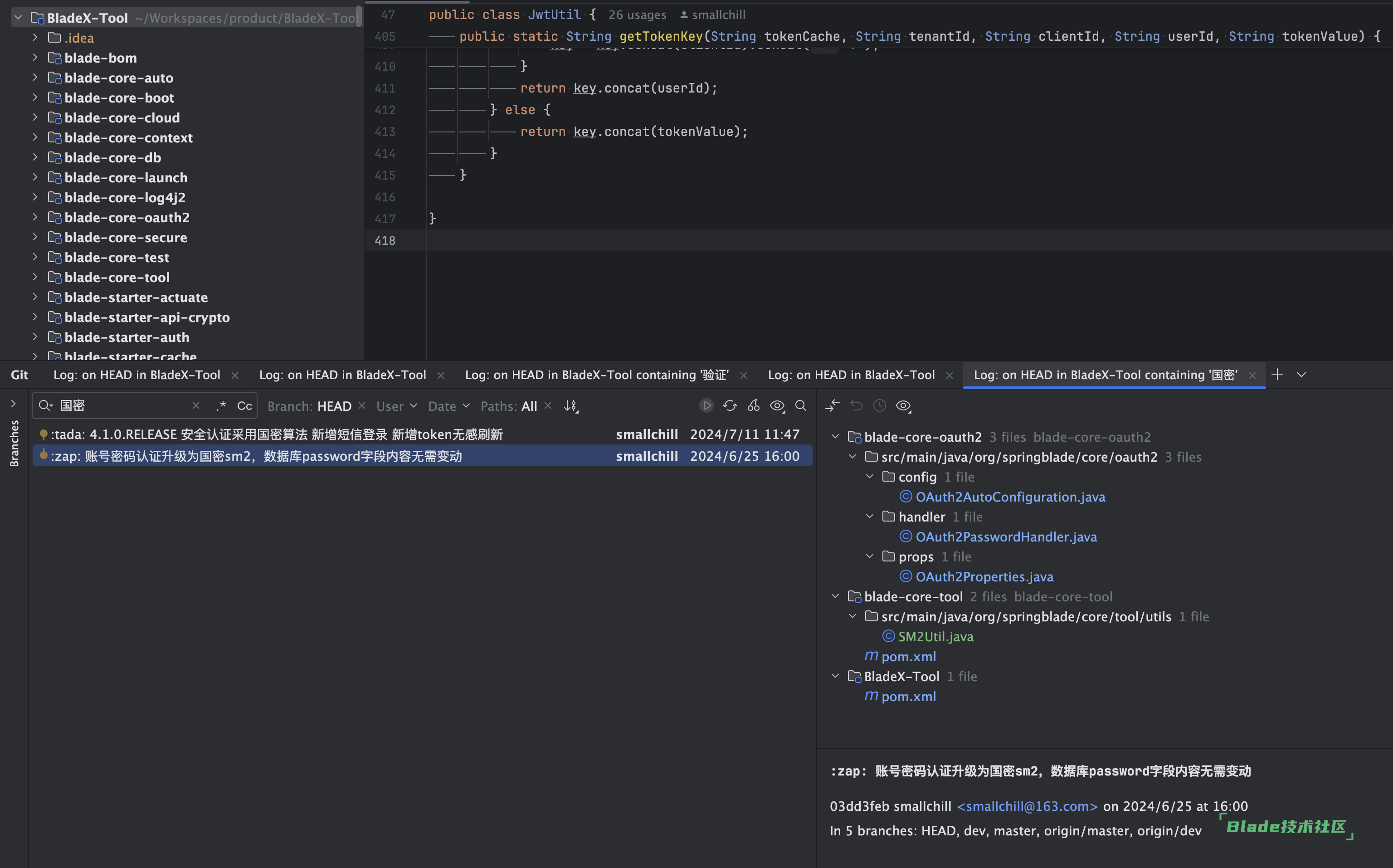Screen dimensions: 1393x868
Task: Open the Date filter dropdown
Action: 449,406
